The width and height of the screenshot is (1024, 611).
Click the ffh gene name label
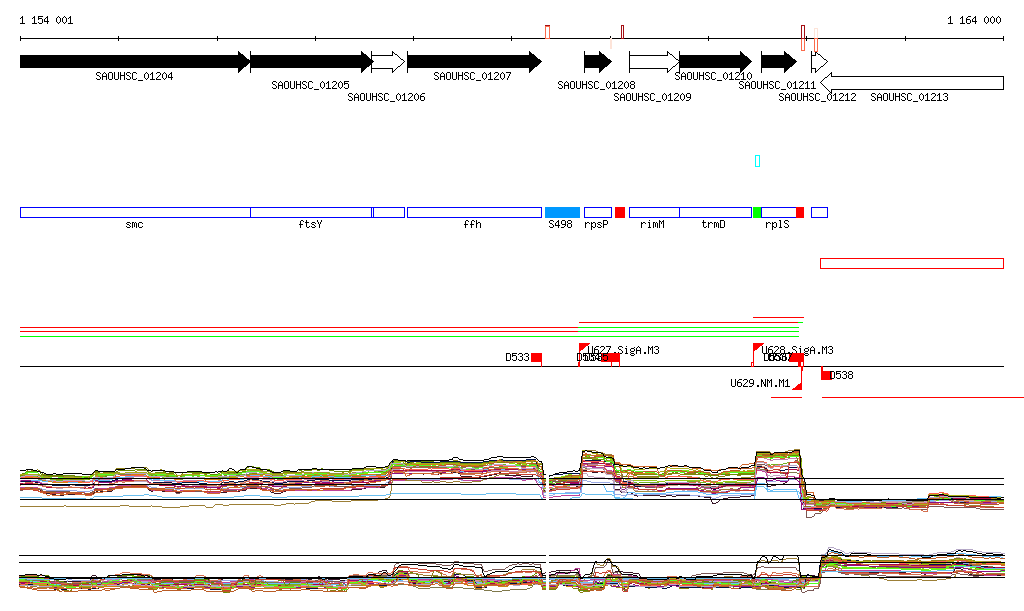(x=472, y=225)
